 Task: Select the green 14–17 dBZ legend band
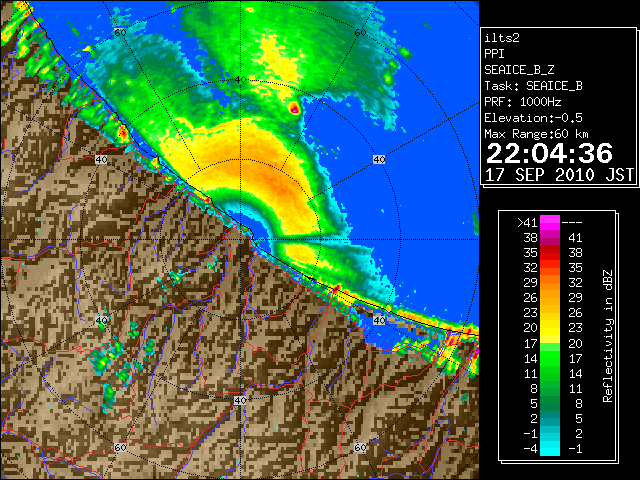click(550, 358)
